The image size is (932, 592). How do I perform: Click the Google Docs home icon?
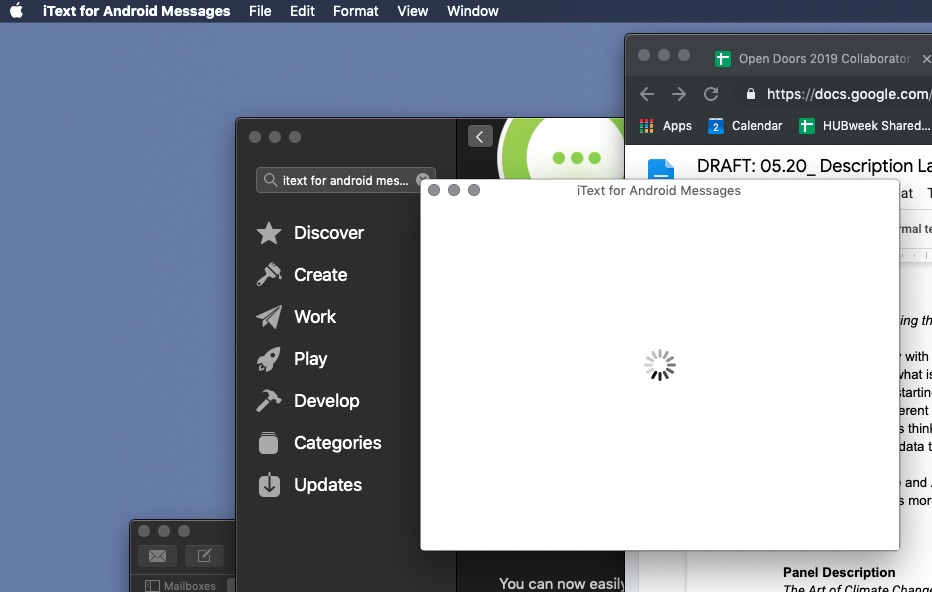660,169
